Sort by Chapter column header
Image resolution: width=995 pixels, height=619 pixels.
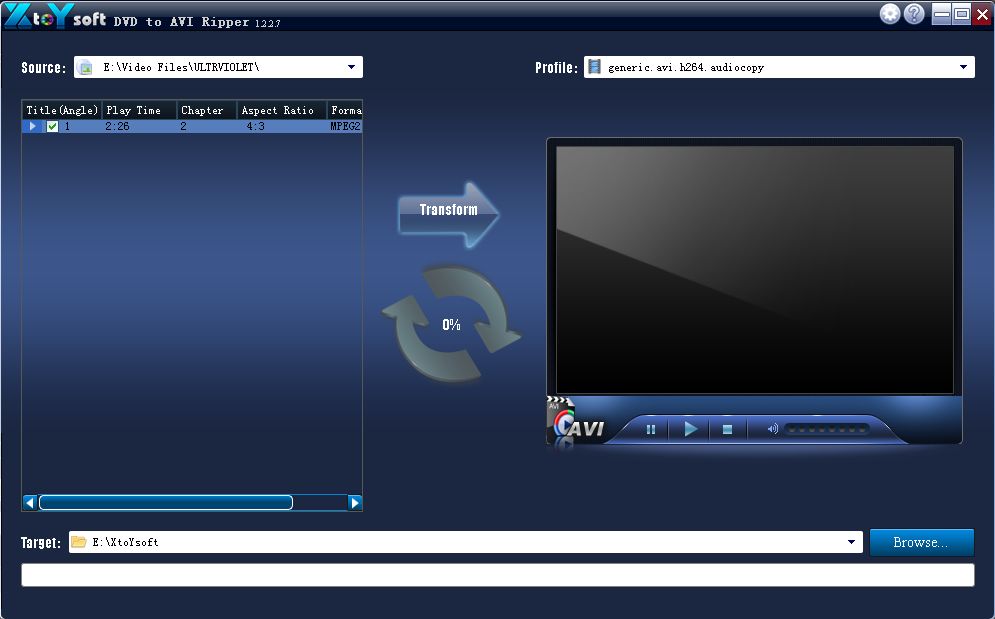[207, 110]
